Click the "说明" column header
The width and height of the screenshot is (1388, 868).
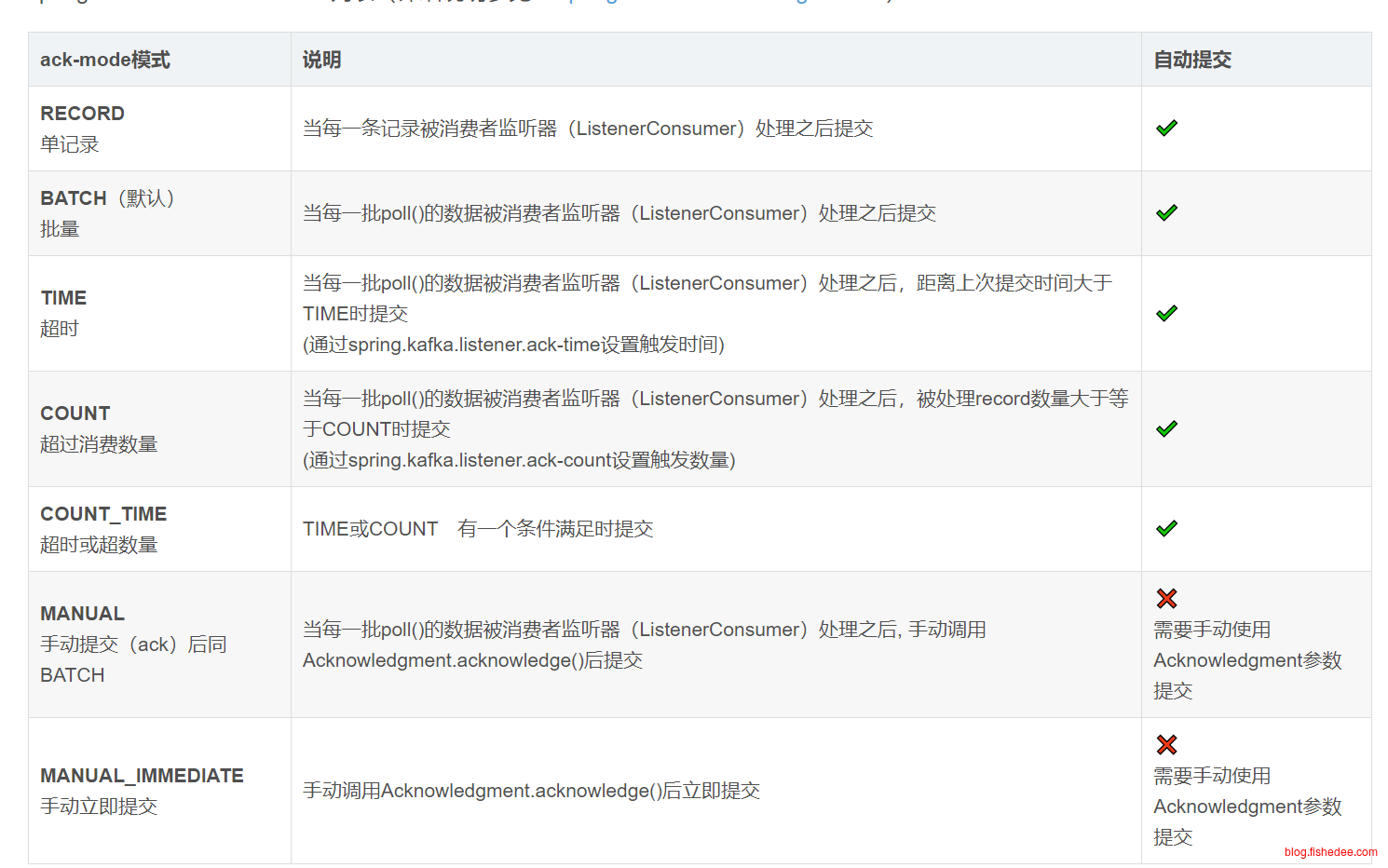(322, 60)
